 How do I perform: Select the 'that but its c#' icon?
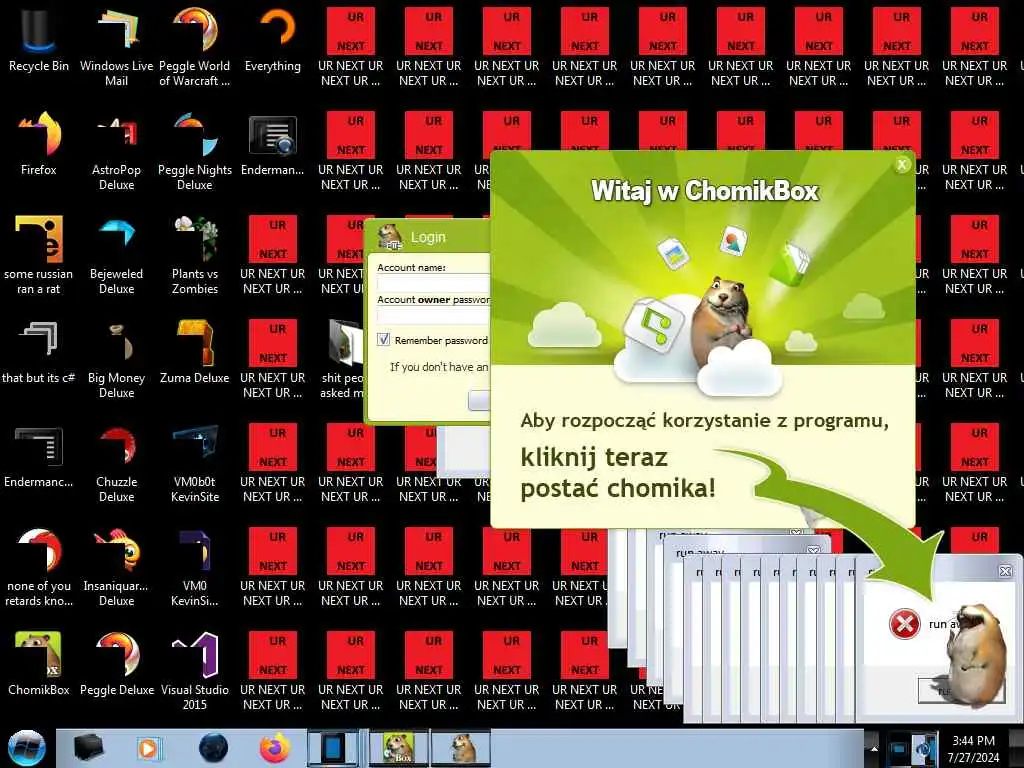[39, 353]
